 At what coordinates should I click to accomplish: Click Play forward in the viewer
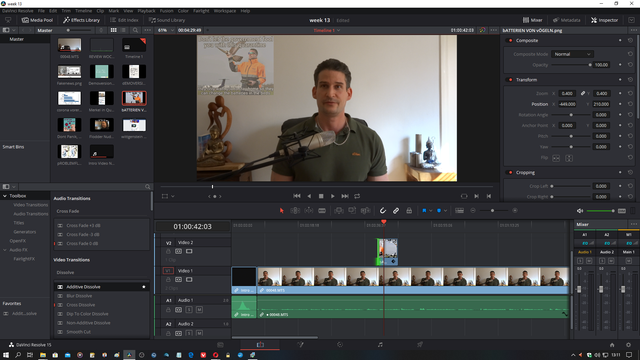click(333, 196)
